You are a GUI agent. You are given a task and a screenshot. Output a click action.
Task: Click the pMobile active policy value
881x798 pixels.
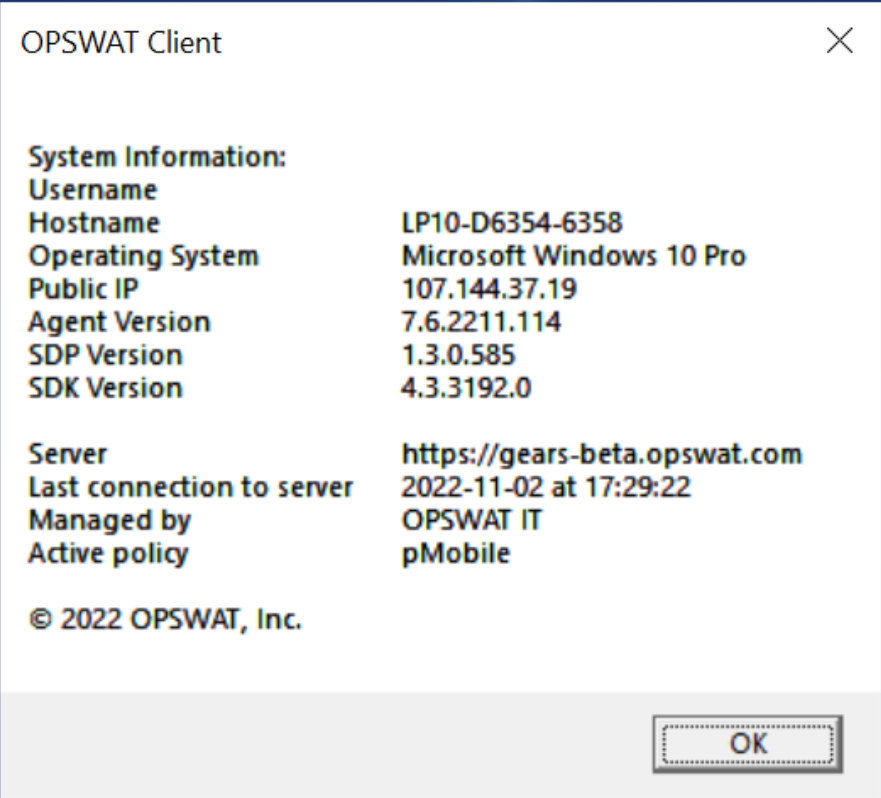pyautogui.click(x=456, y=554)
